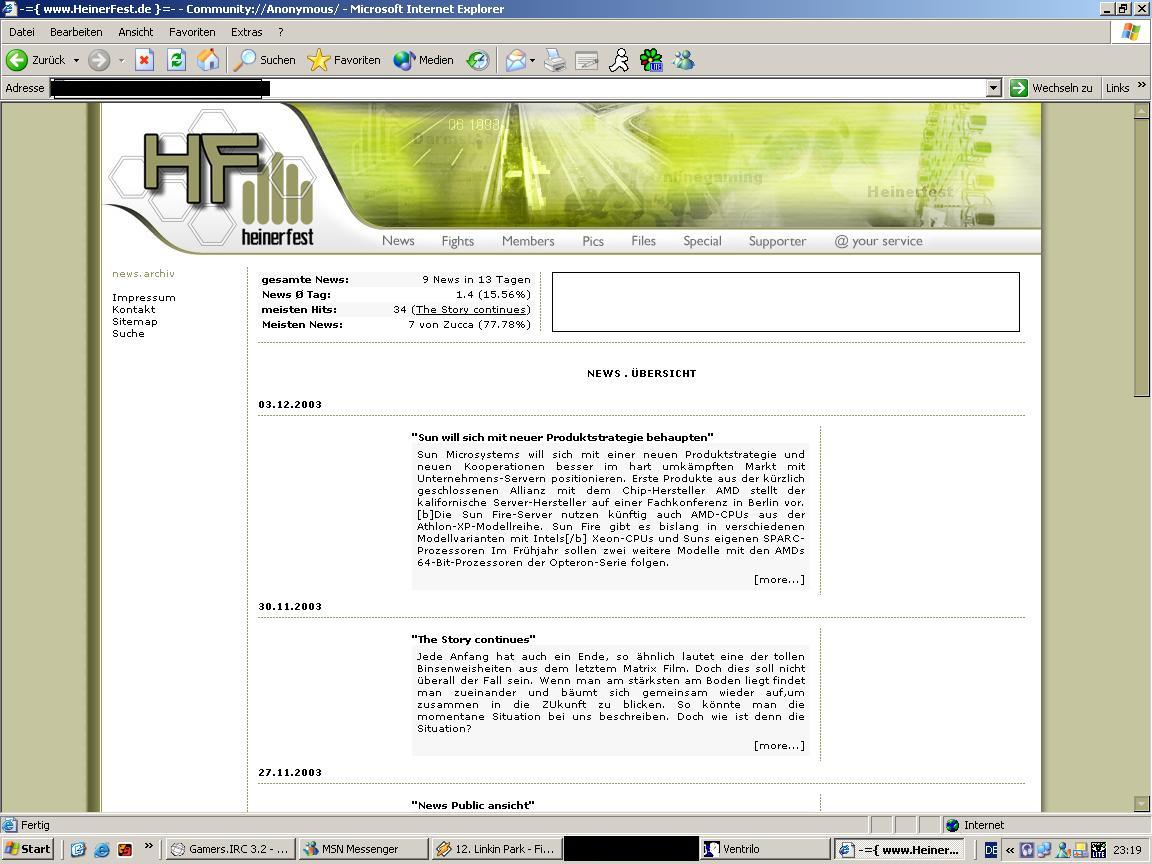Viewport: 1152px width, 864px height.
Task: Open the Windows Start menu
Action: click(28, 849)
